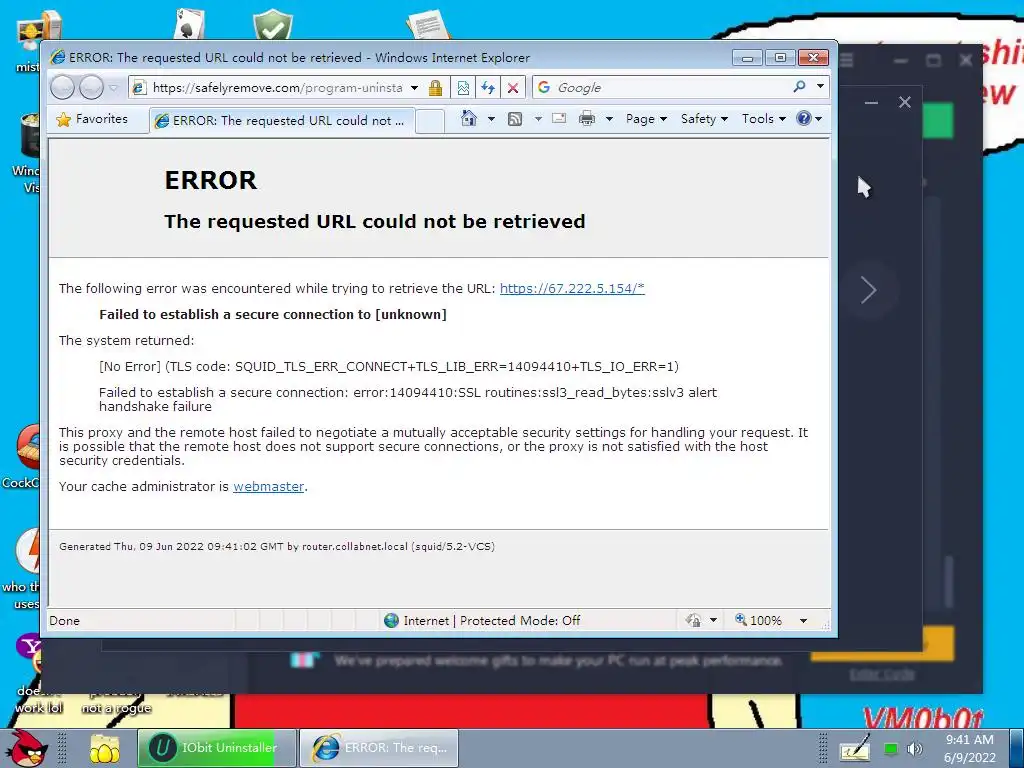Click the blue Help question mark icon
The width and height of the screenshot is (1024, 768).
804,118
